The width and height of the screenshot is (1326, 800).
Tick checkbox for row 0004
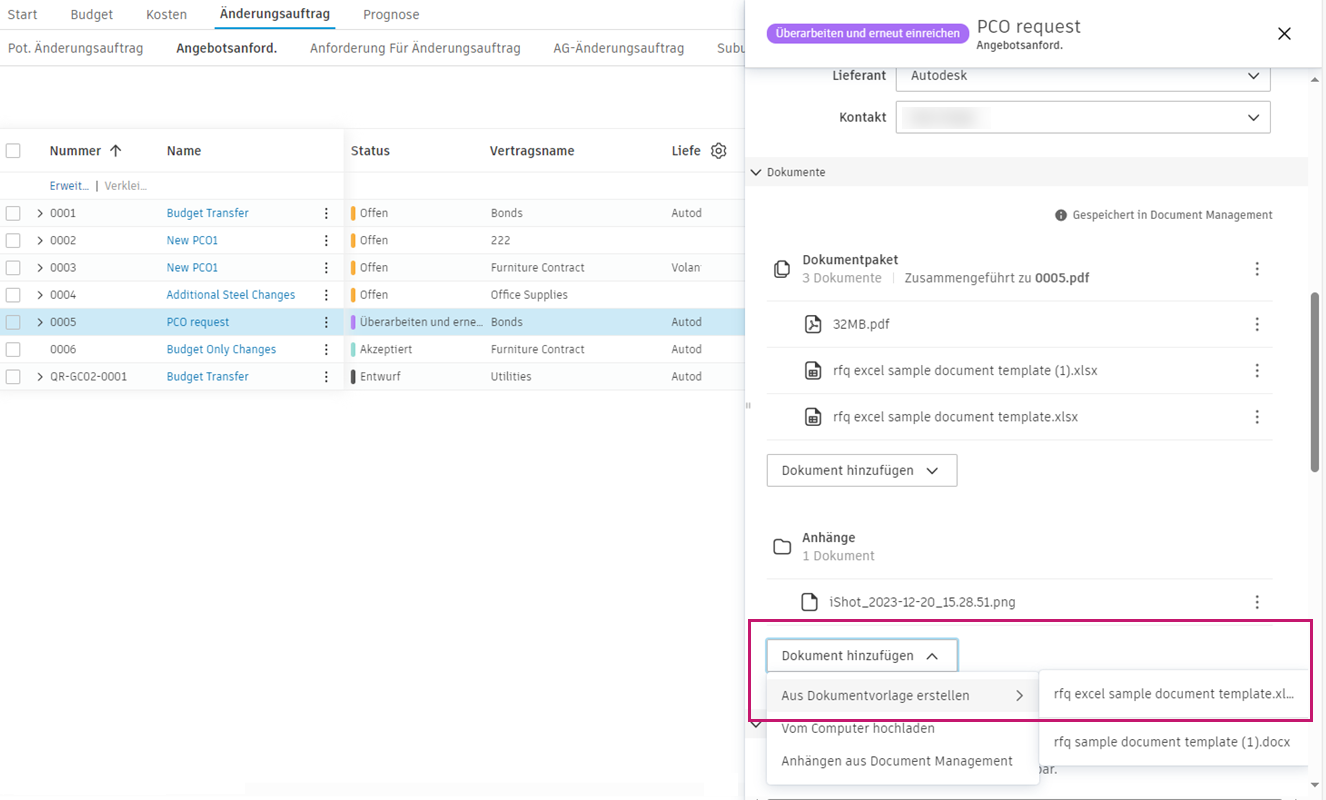tap(13, 295)
